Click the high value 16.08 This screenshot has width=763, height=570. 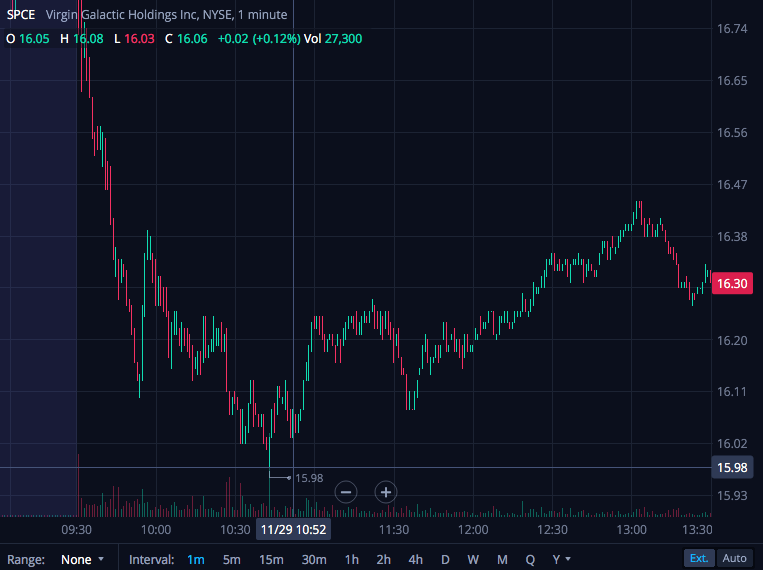(x=88, y=38)
